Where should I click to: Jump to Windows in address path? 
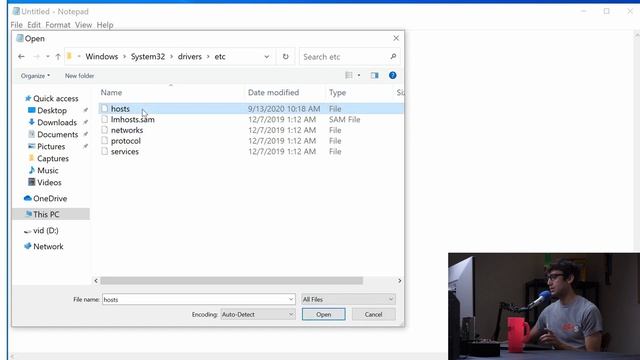coord(102,57)
